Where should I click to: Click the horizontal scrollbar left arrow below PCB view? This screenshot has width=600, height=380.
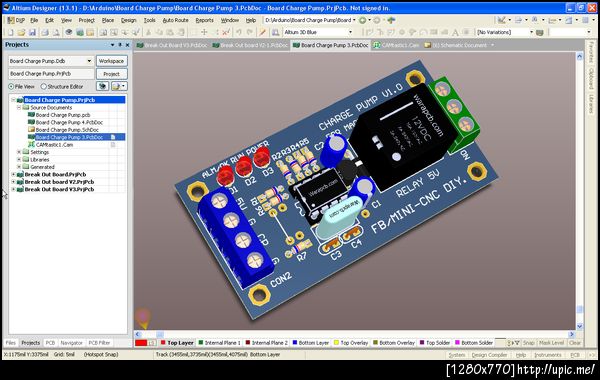point(138,334)
